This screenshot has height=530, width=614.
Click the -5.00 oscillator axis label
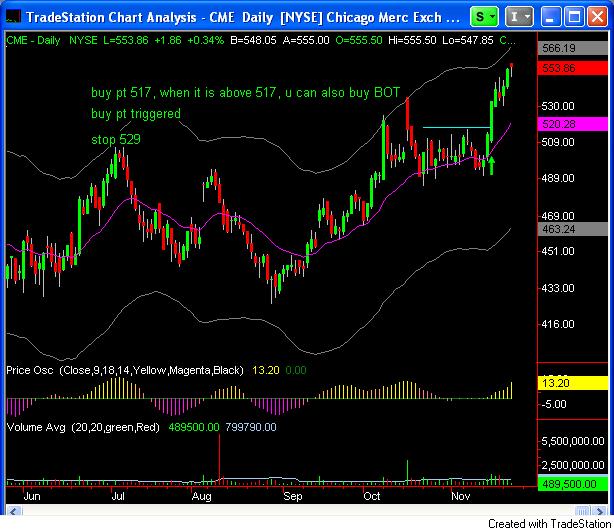[x=554, y=404]
